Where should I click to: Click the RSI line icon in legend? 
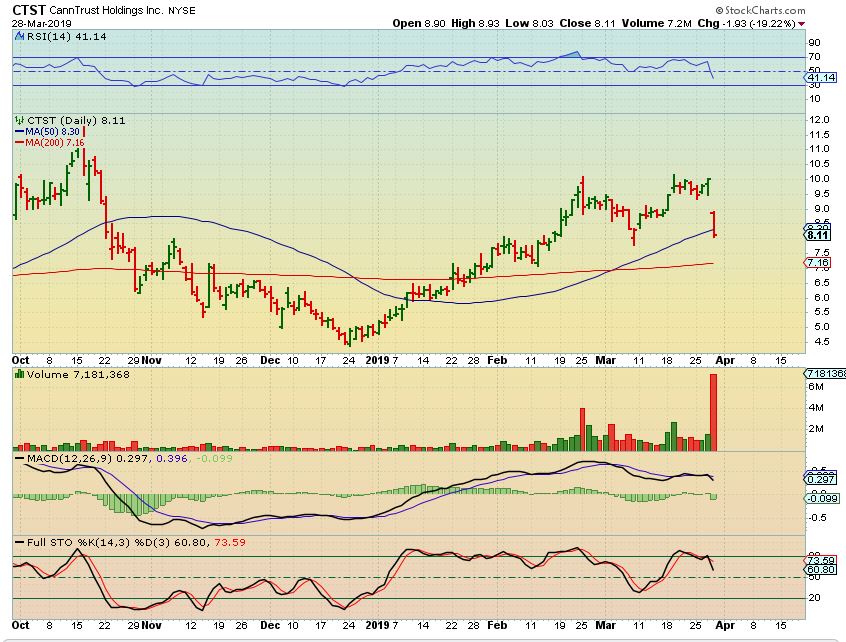[x=19, y=37]
